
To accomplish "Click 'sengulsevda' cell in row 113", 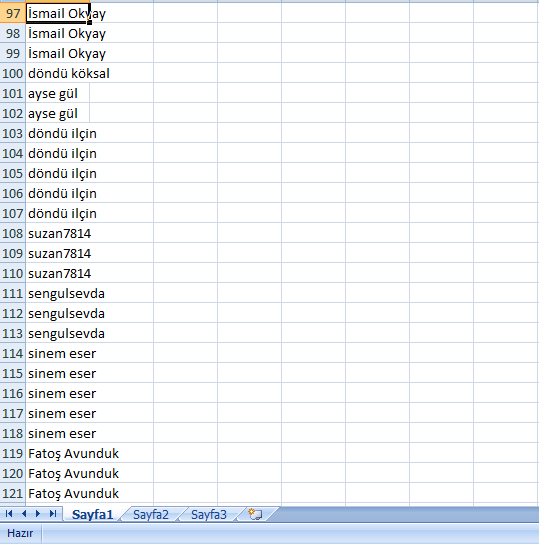I will (58, 333).
